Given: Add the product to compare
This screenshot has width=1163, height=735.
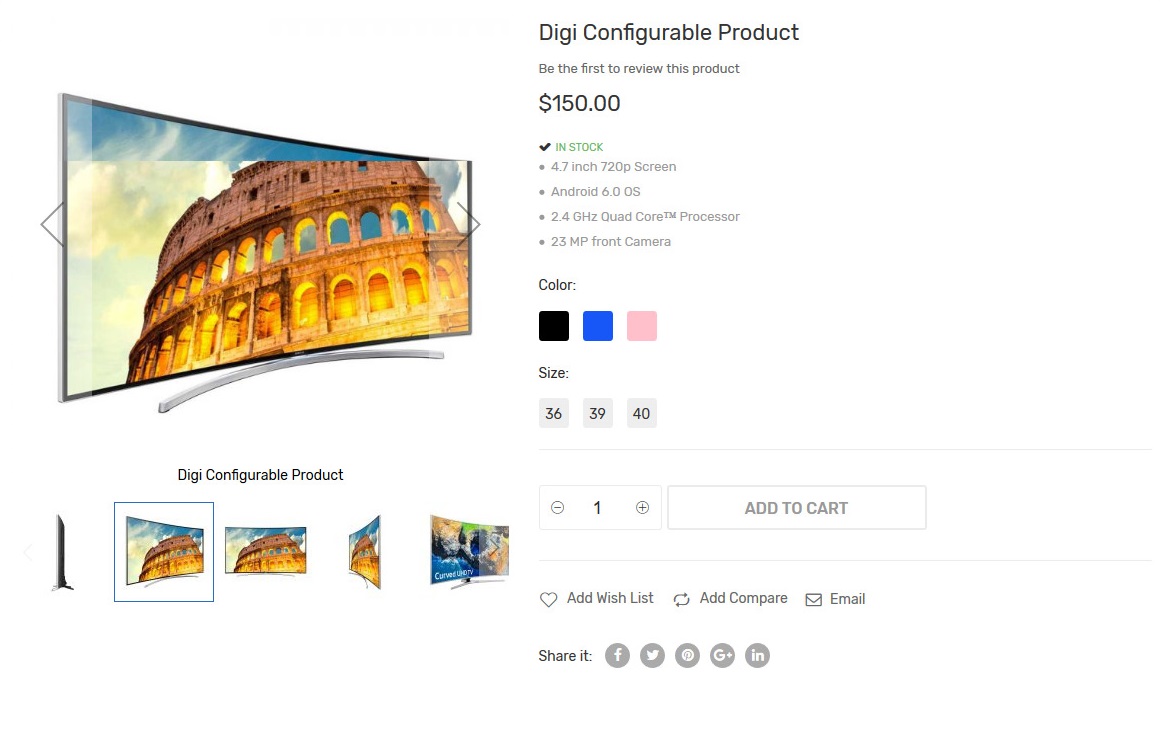Looking at the screenshot, I should [730, 599].
